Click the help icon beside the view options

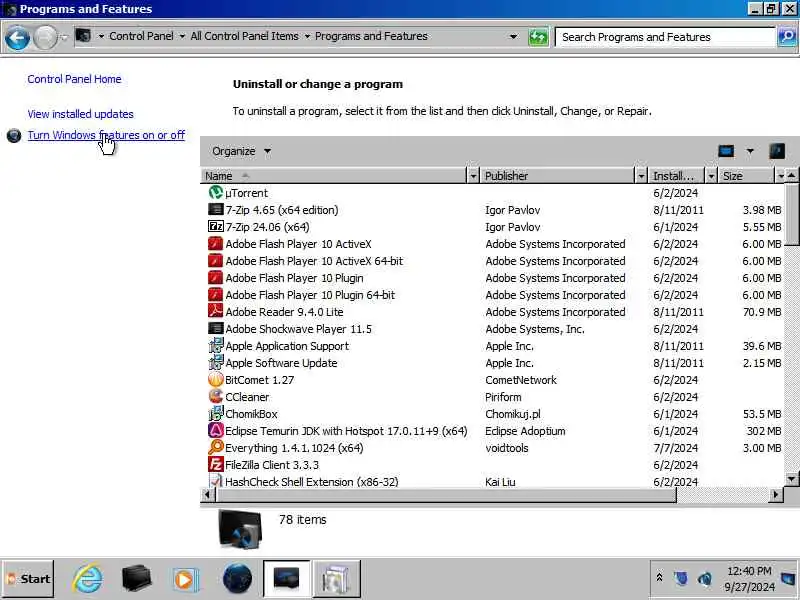point(777,151)
